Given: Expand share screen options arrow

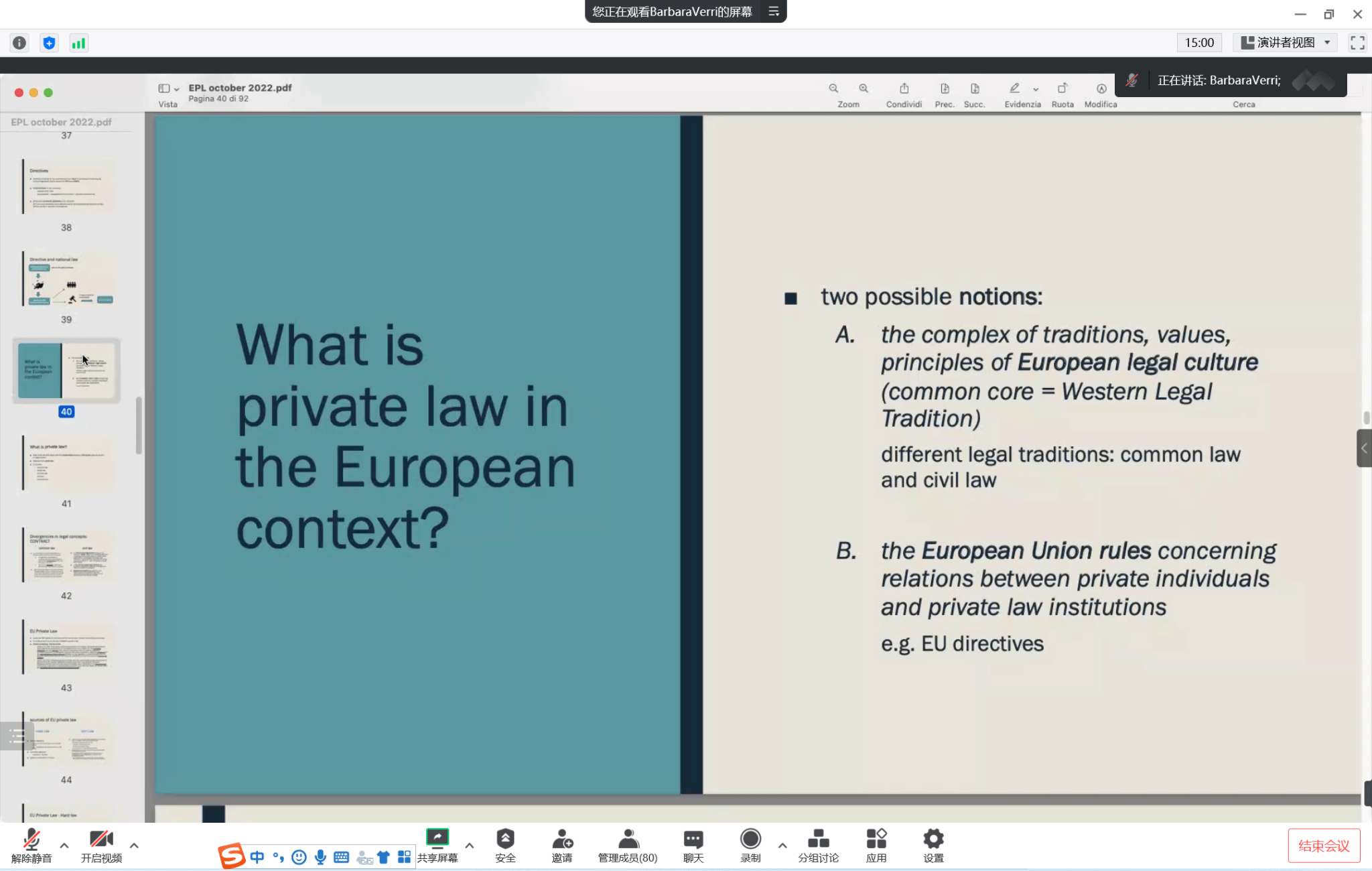Looking at the screenshot, I should point(470,846).
